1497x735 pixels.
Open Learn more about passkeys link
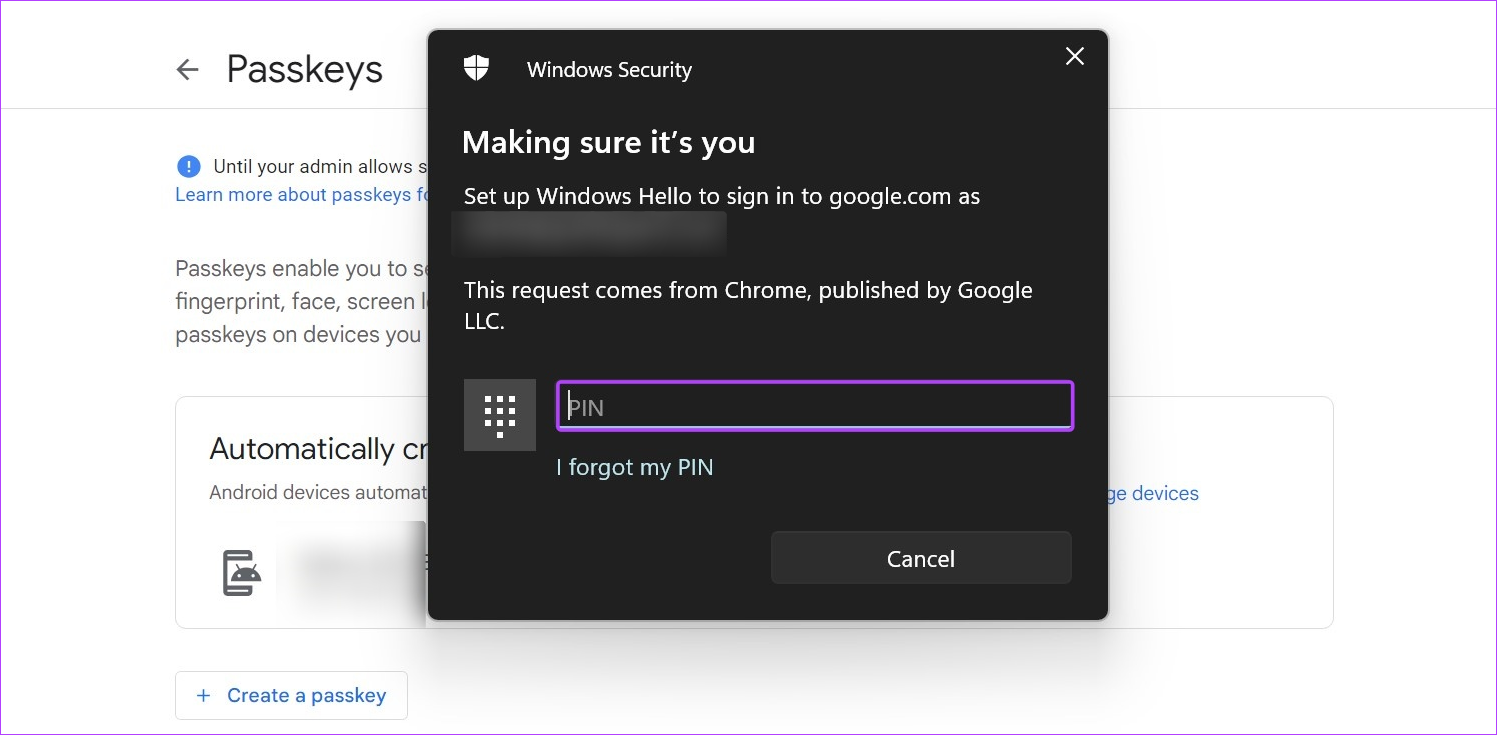point(301,194)
